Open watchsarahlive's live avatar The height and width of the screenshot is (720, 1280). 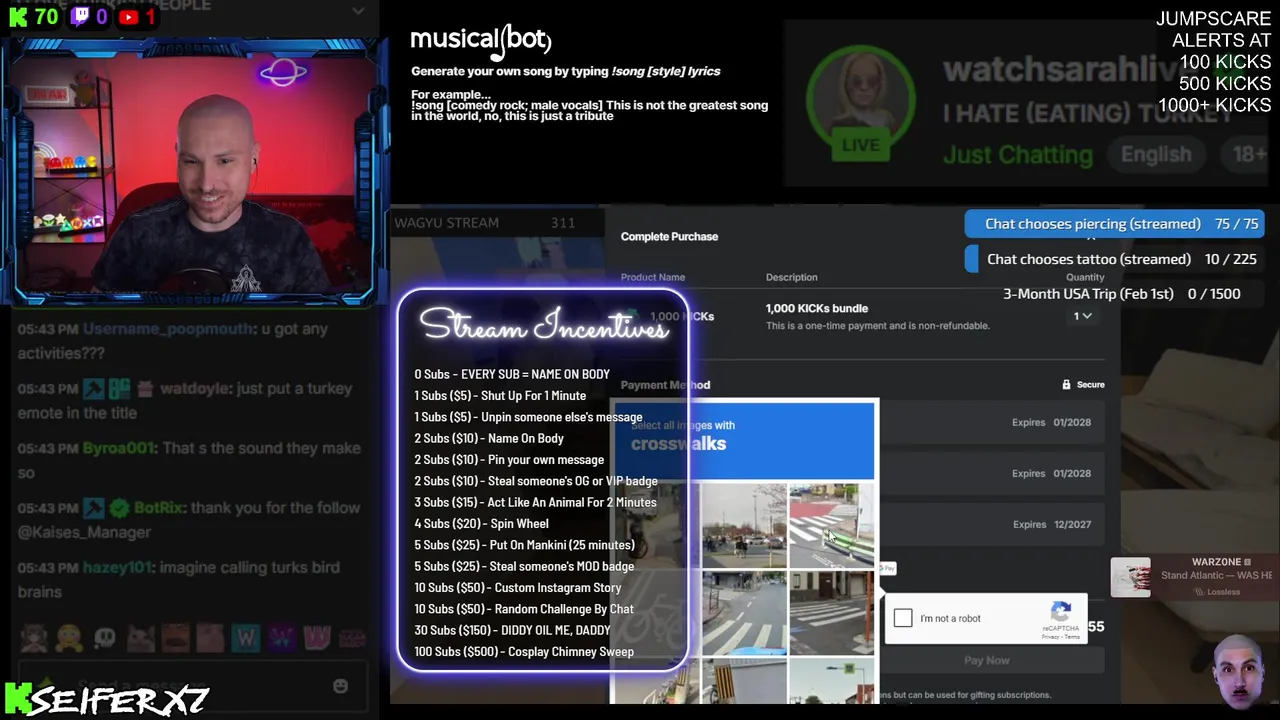click(860, 103)
